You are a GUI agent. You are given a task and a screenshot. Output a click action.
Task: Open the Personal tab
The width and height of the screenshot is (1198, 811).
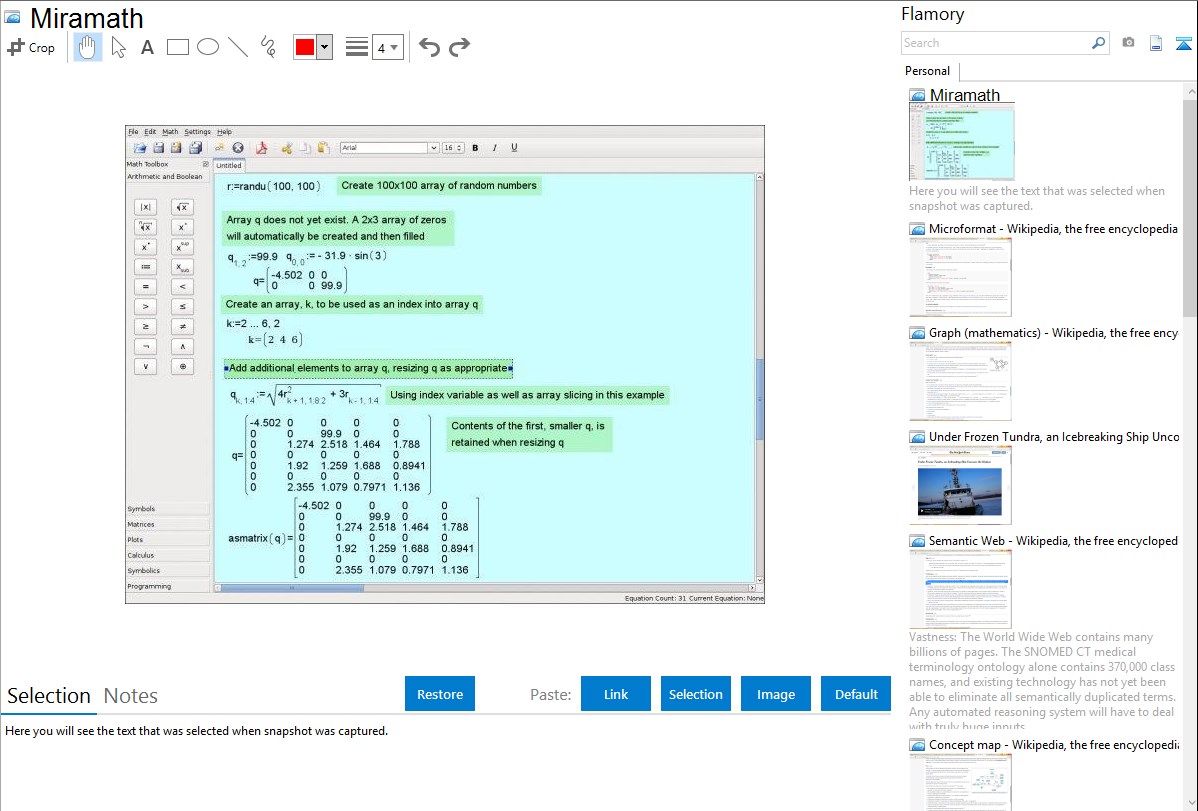[x=927, y=71]
